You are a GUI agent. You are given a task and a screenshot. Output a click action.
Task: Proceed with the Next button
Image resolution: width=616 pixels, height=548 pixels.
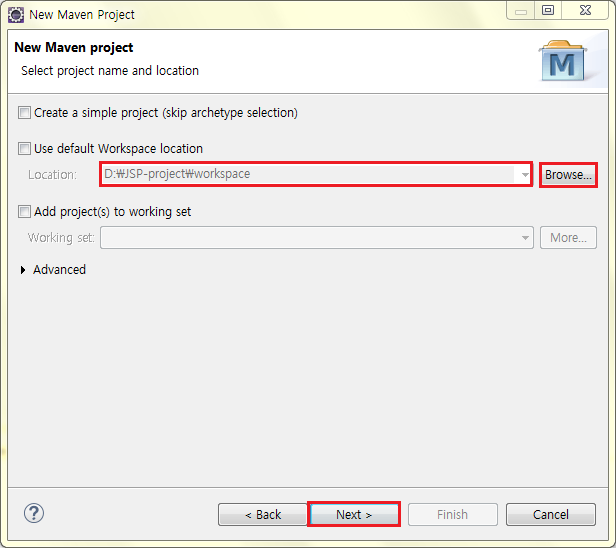pyautogui.click(x=354, y=514)
